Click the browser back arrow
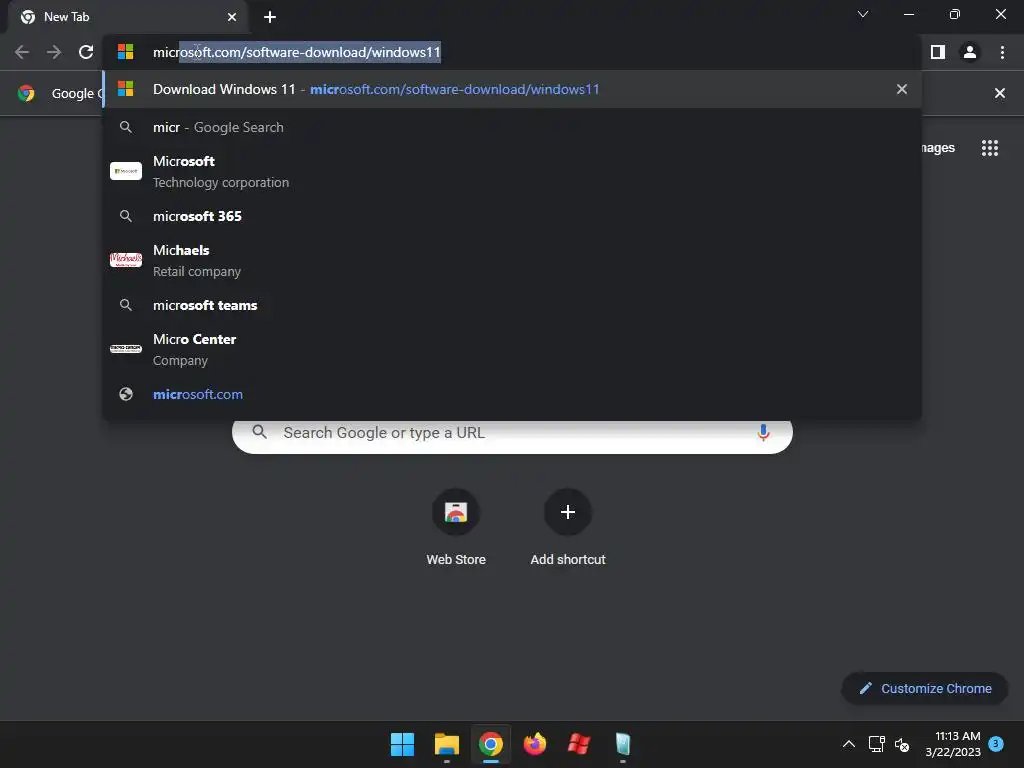Image resolution: width=1024 pixels, height=768 pixels. [x=22, y=52]
